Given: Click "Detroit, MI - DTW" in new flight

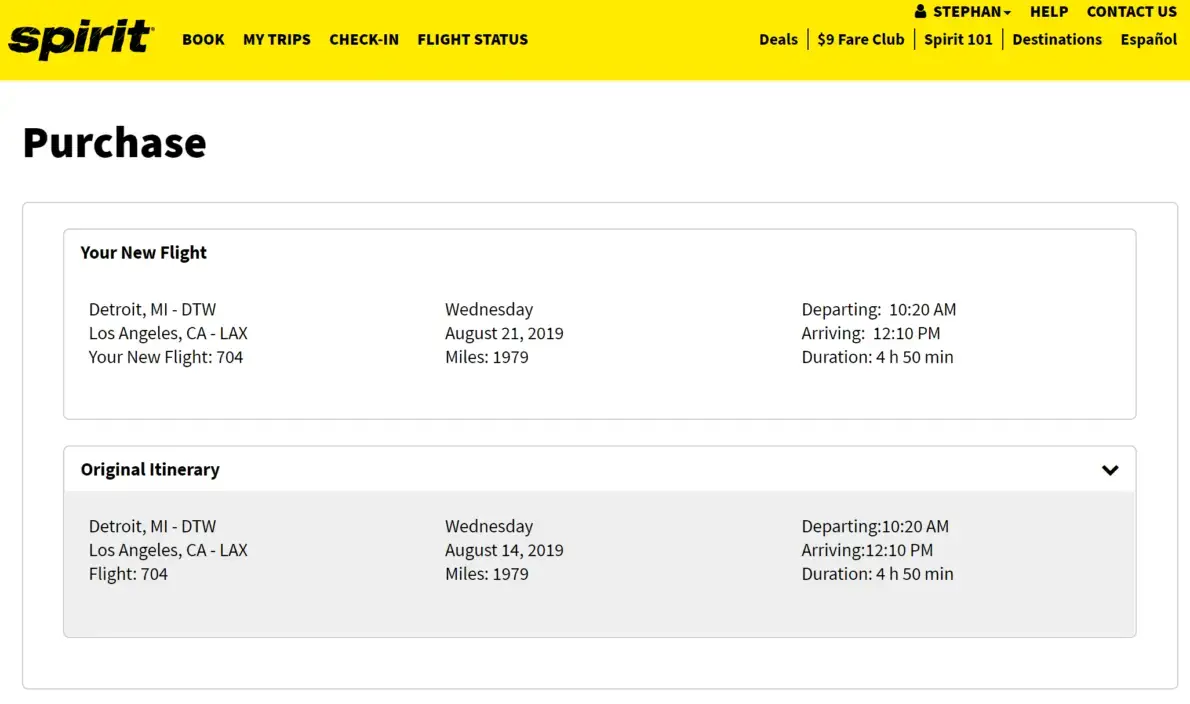Looking at the screenshot, I should coord(152,310).
